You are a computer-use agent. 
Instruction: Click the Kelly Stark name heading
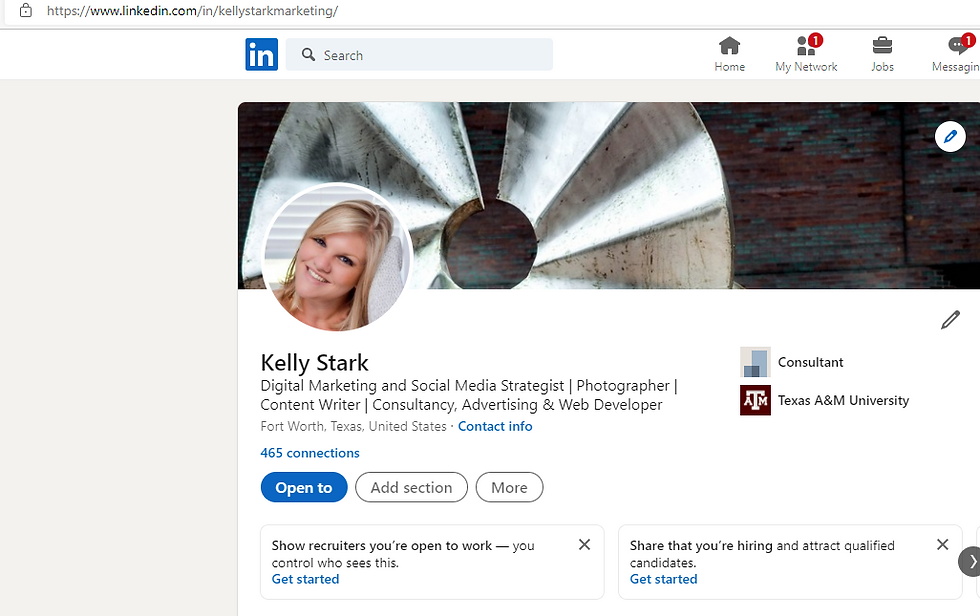[x=314, y=363]
